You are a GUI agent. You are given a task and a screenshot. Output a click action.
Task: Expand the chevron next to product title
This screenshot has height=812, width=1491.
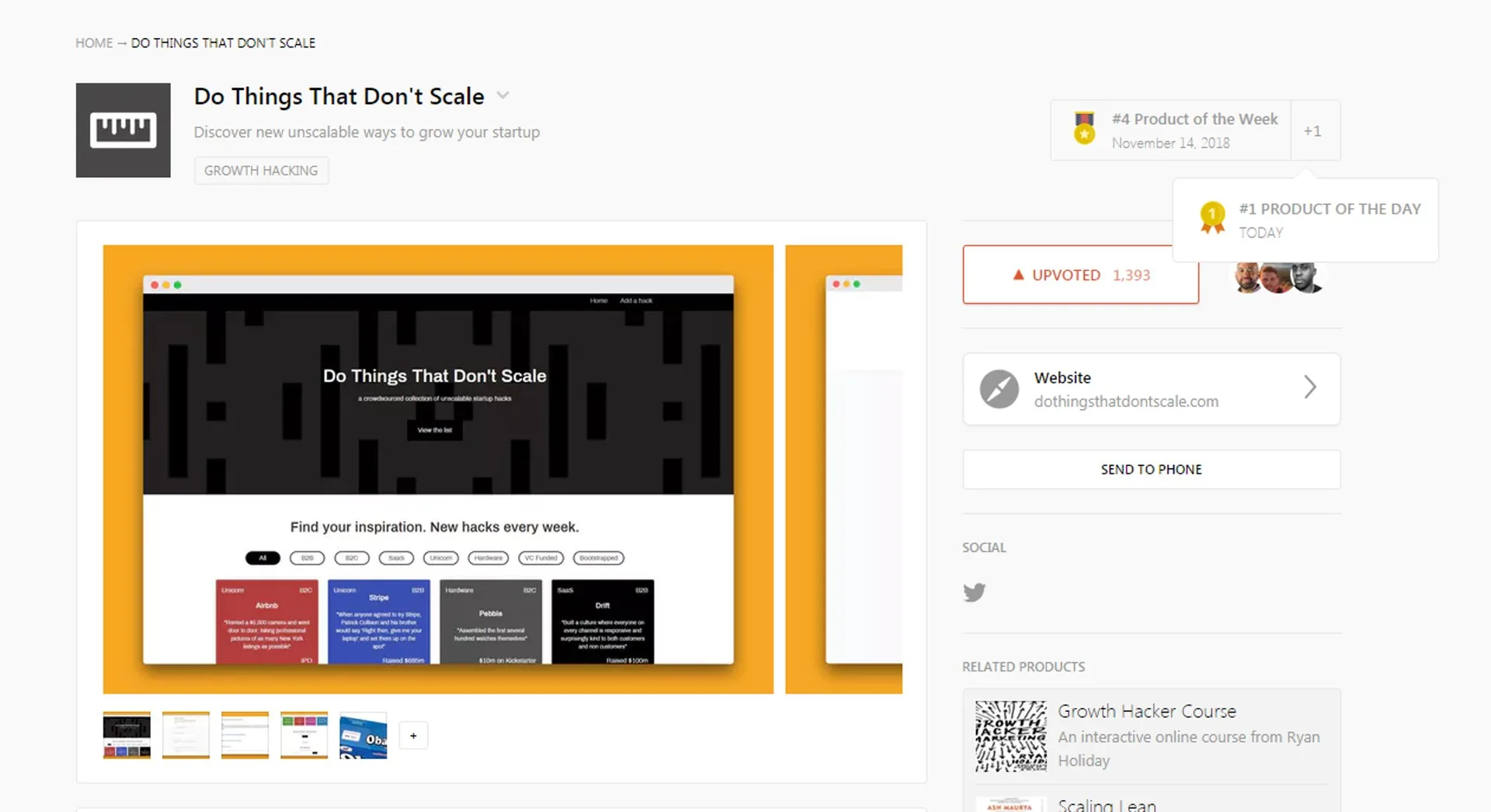(503, 95)
